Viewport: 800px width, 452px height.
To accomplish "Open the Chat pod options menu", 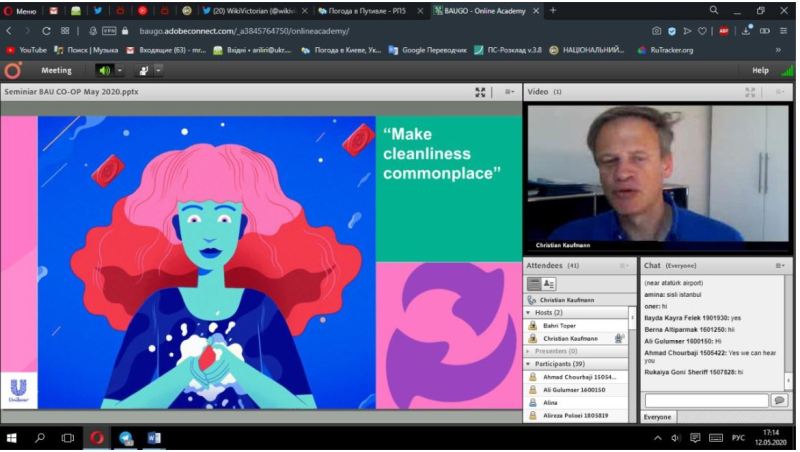I will point(780,266).
